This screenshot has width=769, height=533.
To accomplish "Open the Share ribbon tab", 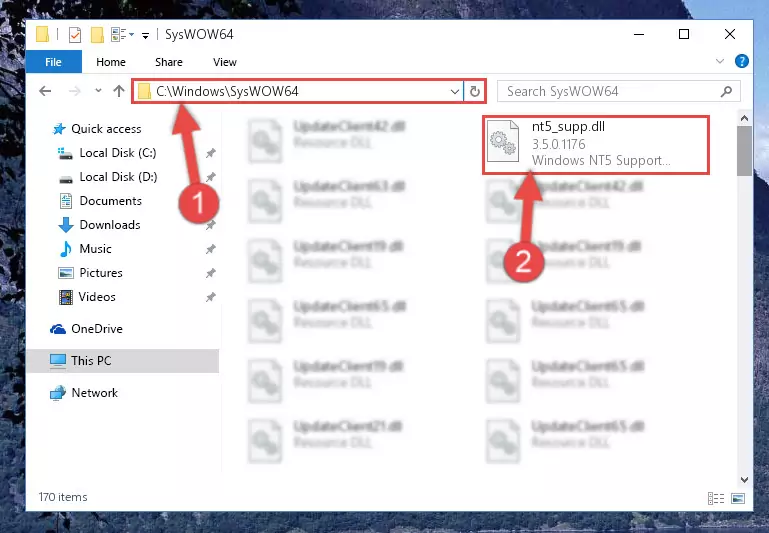I will pyautogui.click(x=169, y=62).
